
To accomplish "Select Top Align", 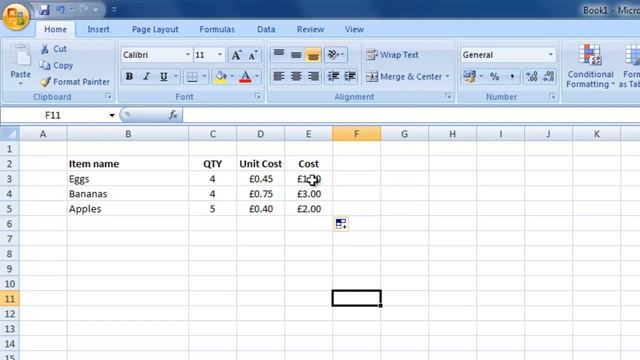I will point(279,55).
